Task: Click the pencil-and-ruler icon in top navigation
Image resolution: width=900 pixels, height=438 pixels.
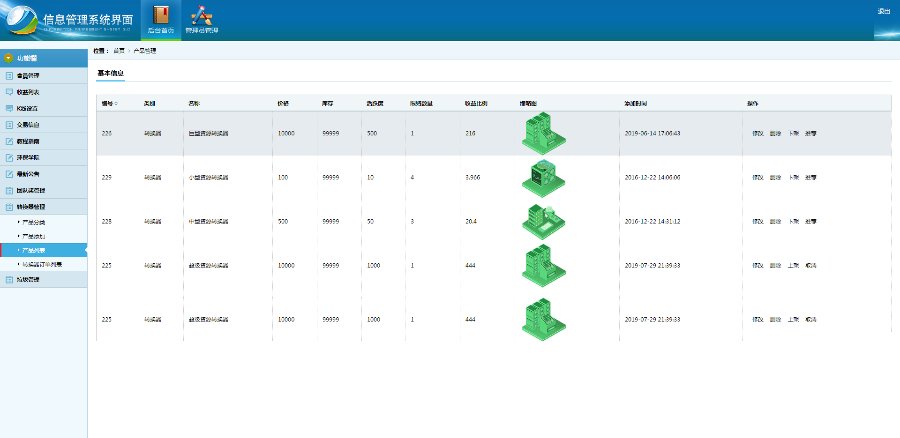Action: tap(201, 15)
